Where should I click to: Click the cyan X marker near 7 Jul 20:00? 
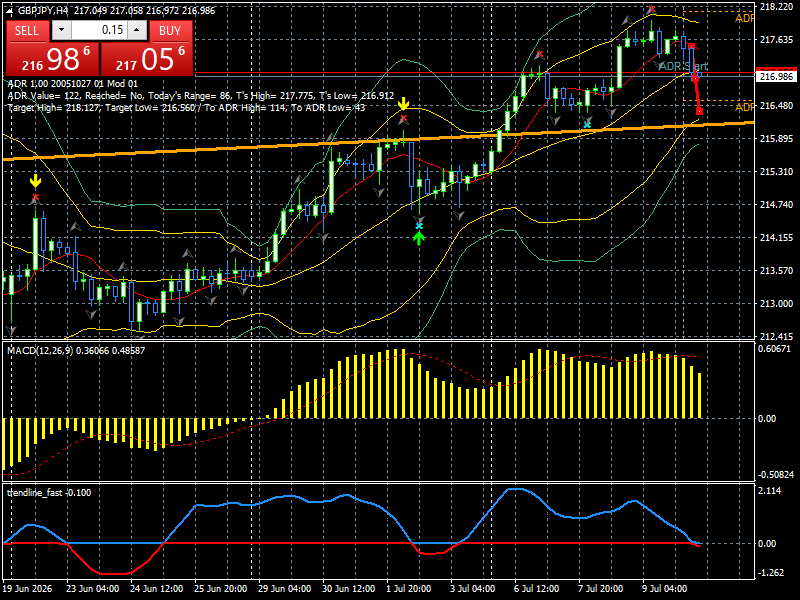587,124
